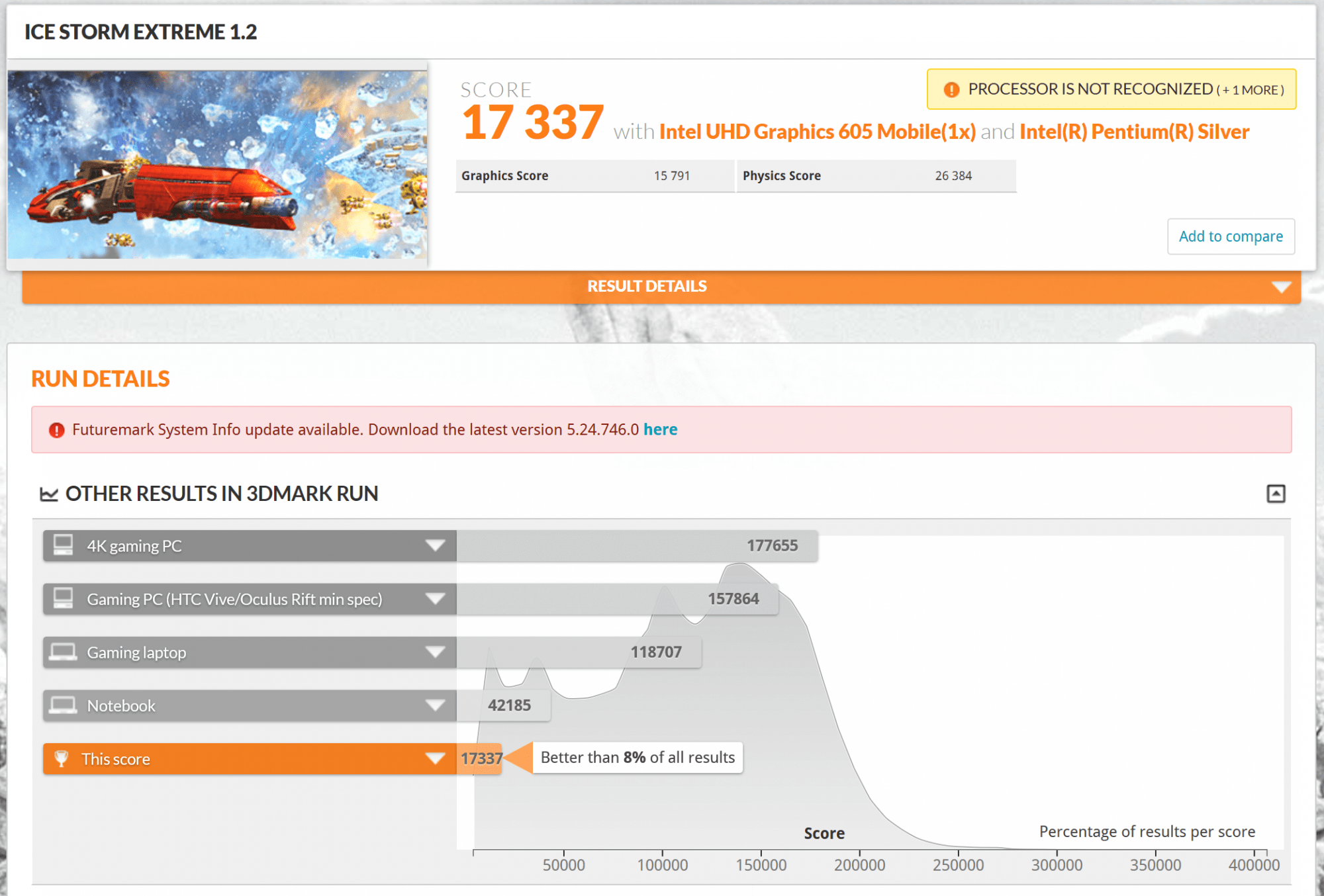Click the laptop icon in Notebook row
Viewport: 1324px width, 896px height.
(63, 705)
